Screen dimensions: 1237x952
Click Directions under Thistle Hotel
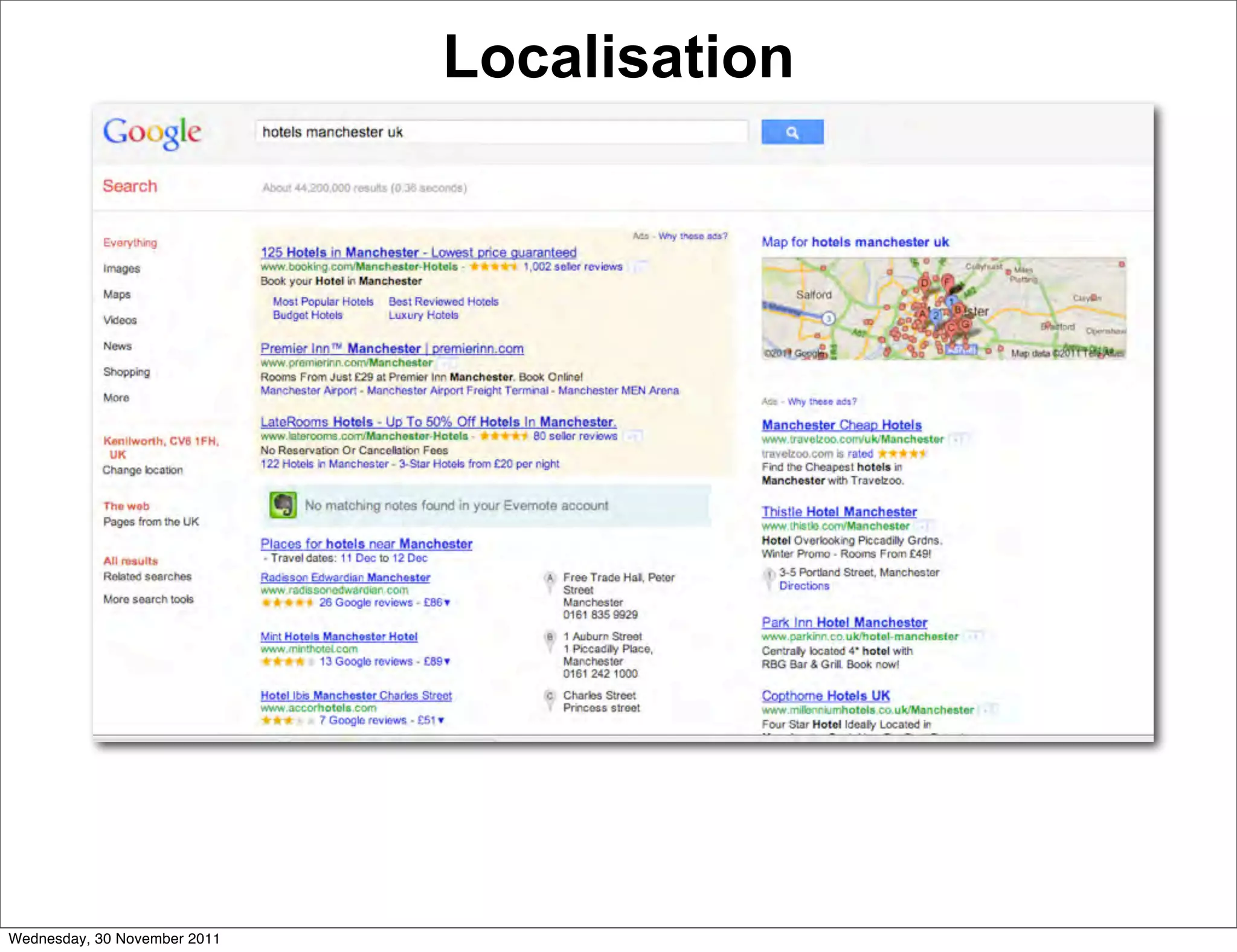pos(804,586)
